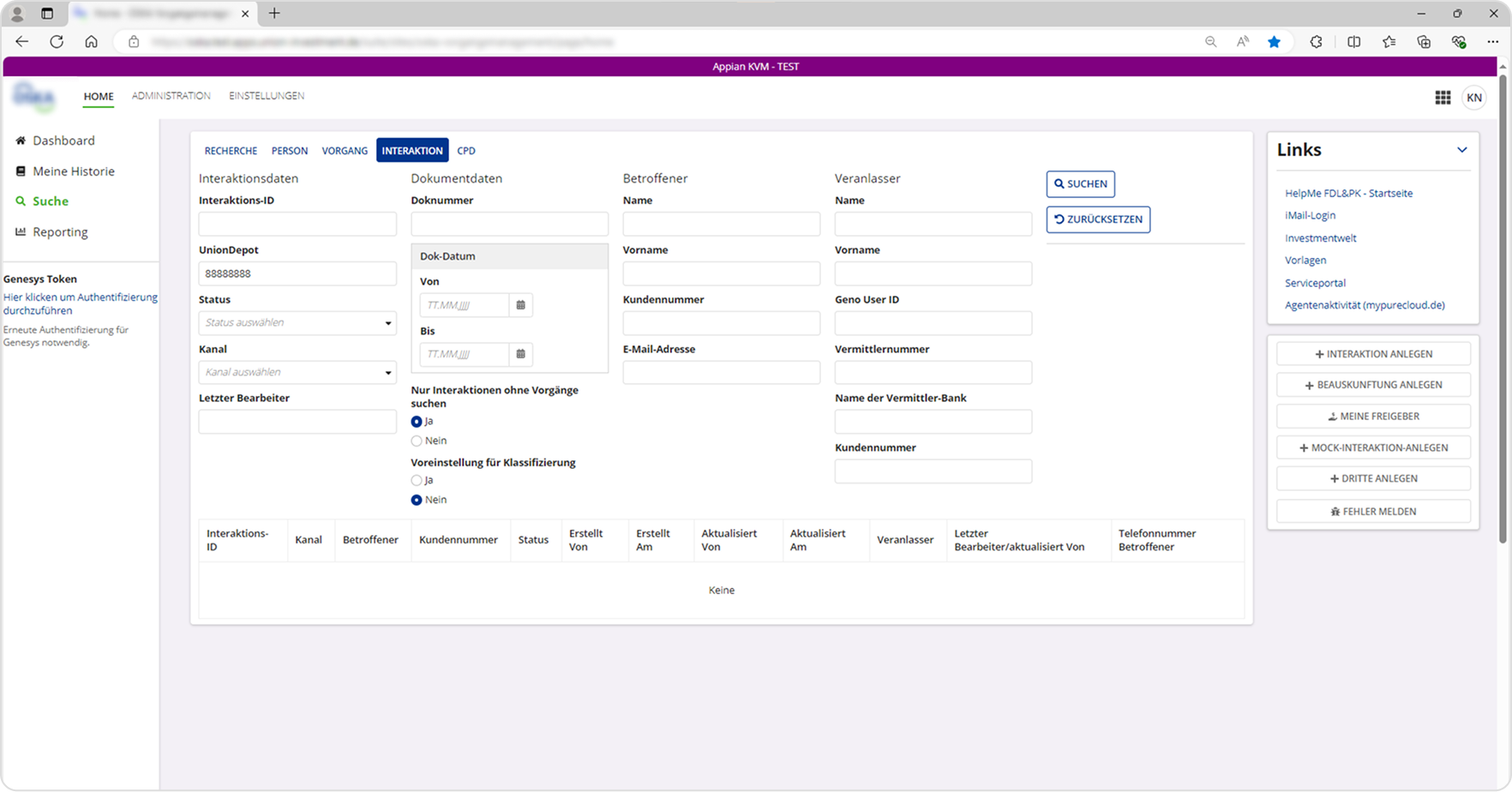Open HelpMe FDL&PK - Startseite link
This screenshot has width=1512, height=792.
(x=1348, y=194)
